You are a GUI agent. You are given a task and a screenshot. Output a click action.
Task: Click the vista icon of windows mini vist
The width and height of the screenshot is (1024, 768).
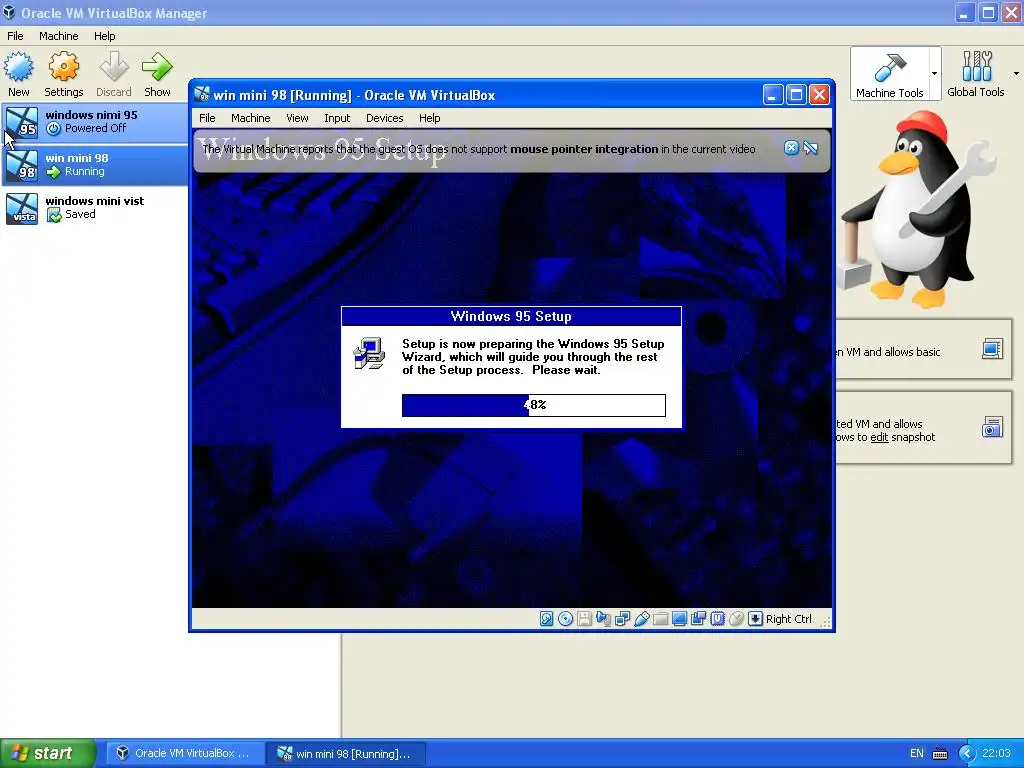(22, 209)
